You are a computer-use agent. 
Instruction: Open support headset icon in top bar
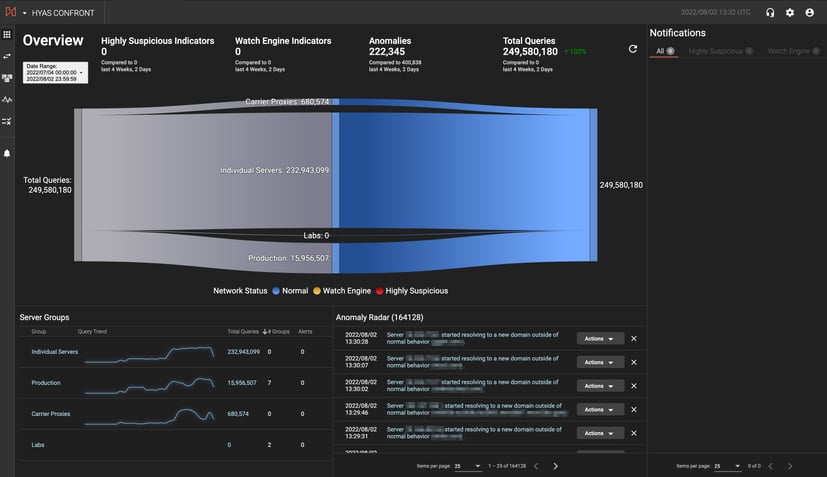click(x=770, y=13)
